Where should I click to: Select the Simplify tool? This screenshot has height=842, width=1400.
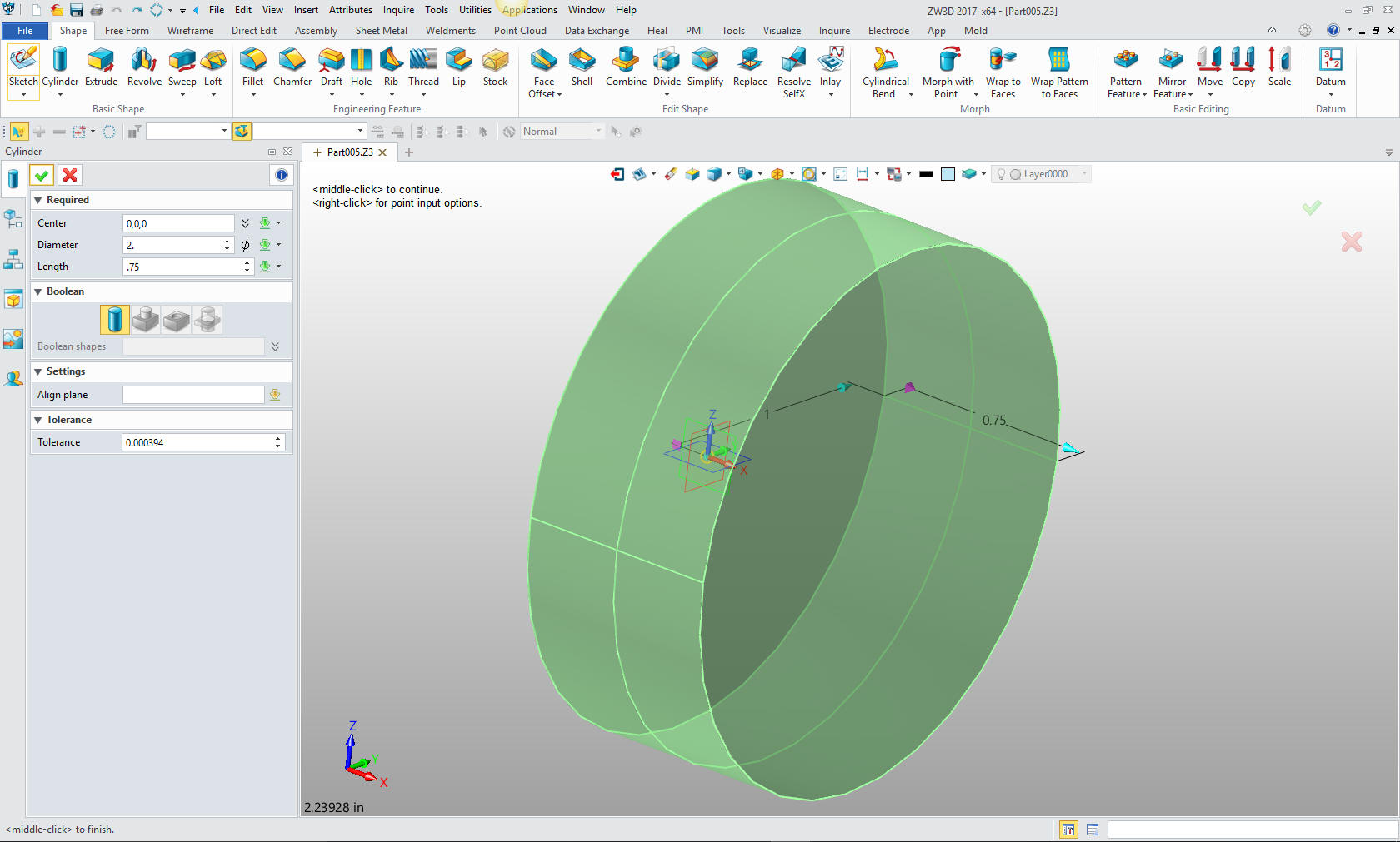pos(705,67)
